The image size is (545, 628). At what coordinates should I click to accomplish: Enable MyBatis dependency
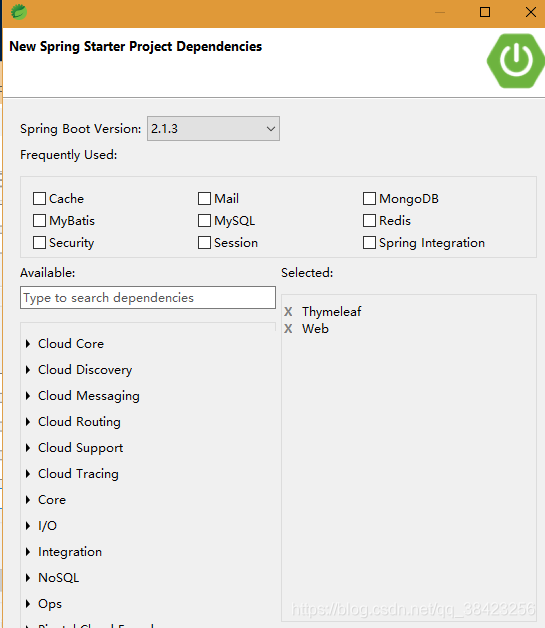(x=39, y=221)
